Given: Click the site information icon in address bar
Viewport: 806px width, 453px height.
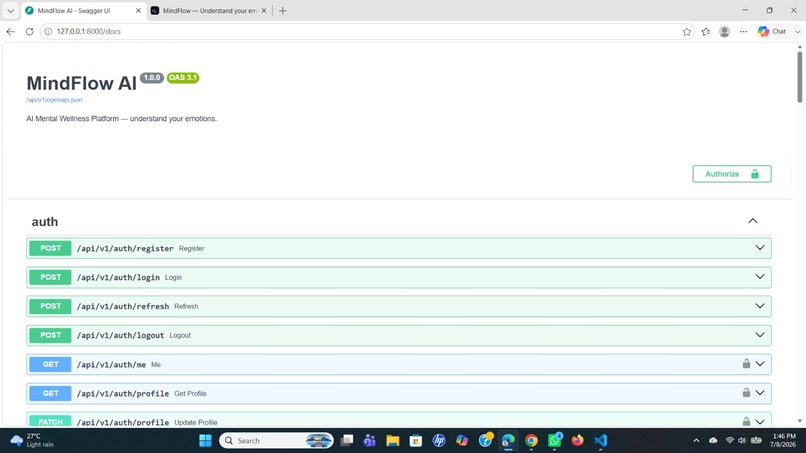Looking at the screenshot, I should pos(48,31).
